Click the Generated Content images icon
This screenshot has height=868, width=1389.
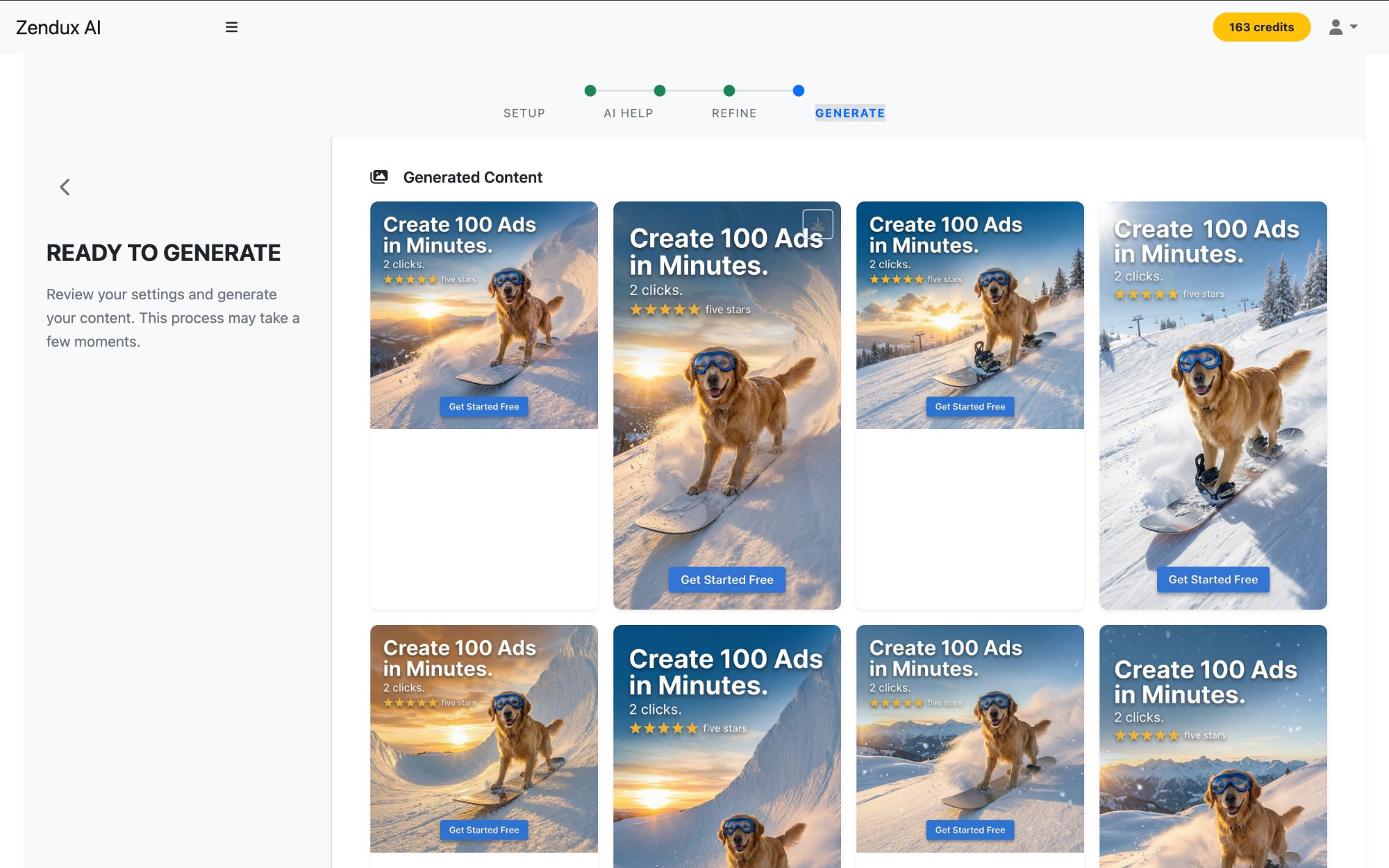pyautogui.click(x=379, y=177)
